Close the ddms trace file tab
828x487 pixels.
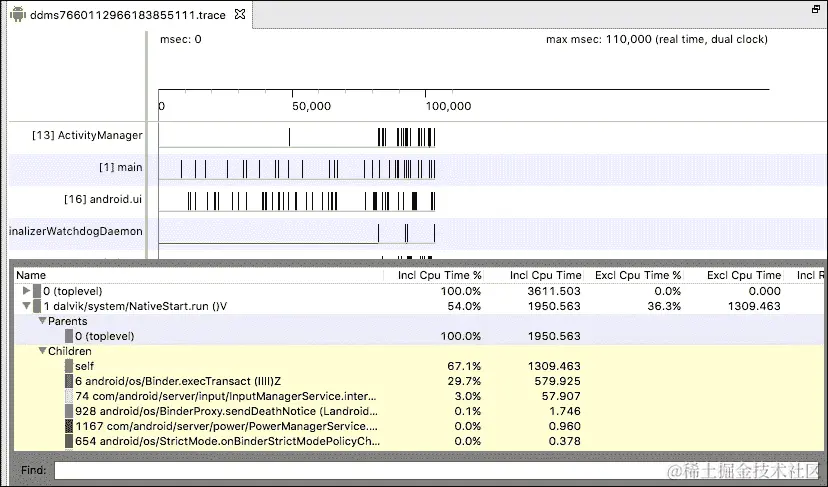[x=240, y=14]
